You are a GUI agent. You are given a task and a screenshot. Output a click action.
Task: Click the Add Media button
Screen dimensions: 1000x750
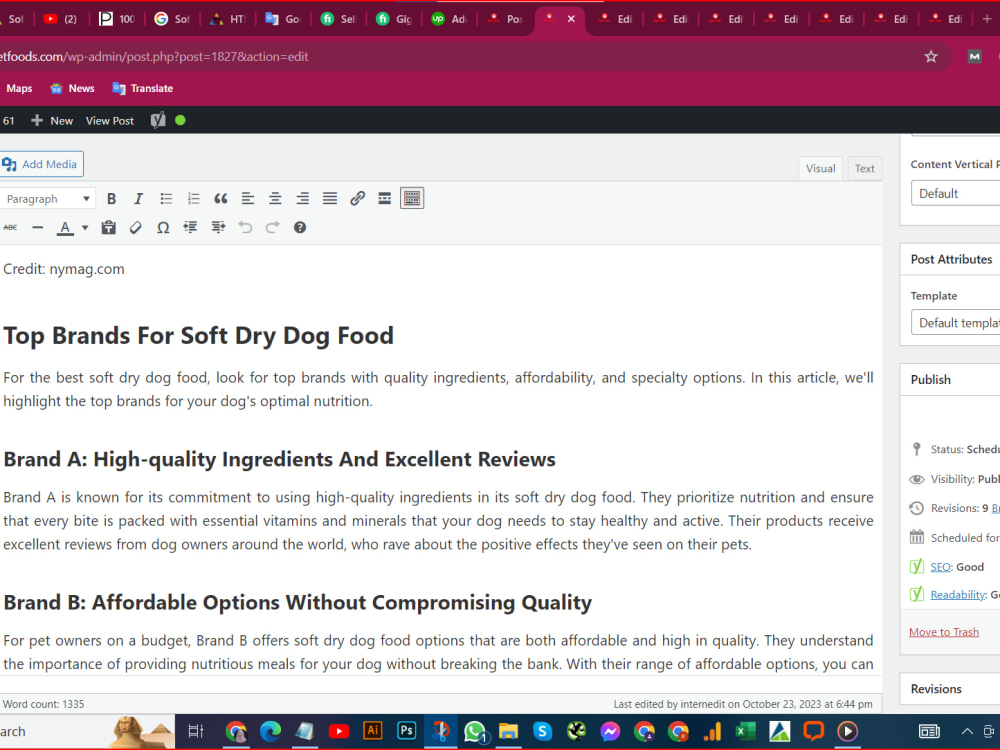[41, 164]
